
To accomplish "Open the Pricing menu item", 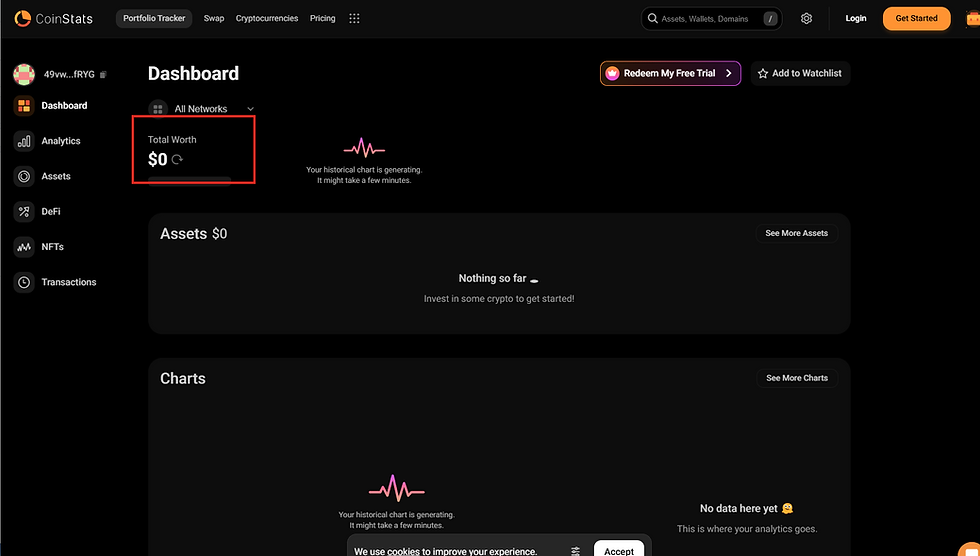I will (x=322, y=18).
